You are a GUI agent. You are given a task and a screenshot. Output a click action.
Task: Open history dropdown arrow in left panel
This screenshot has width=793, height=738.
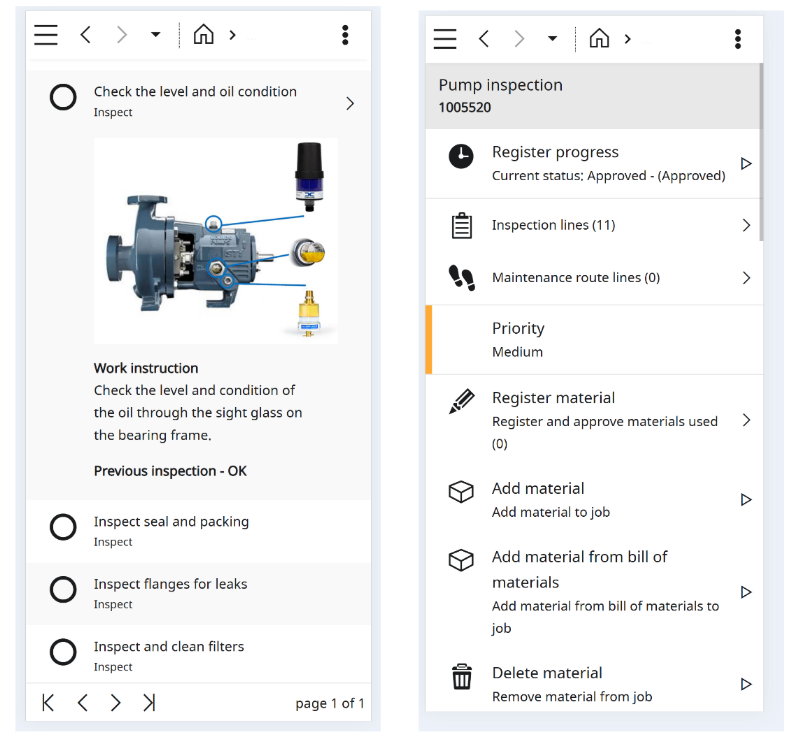pos(156,34)
